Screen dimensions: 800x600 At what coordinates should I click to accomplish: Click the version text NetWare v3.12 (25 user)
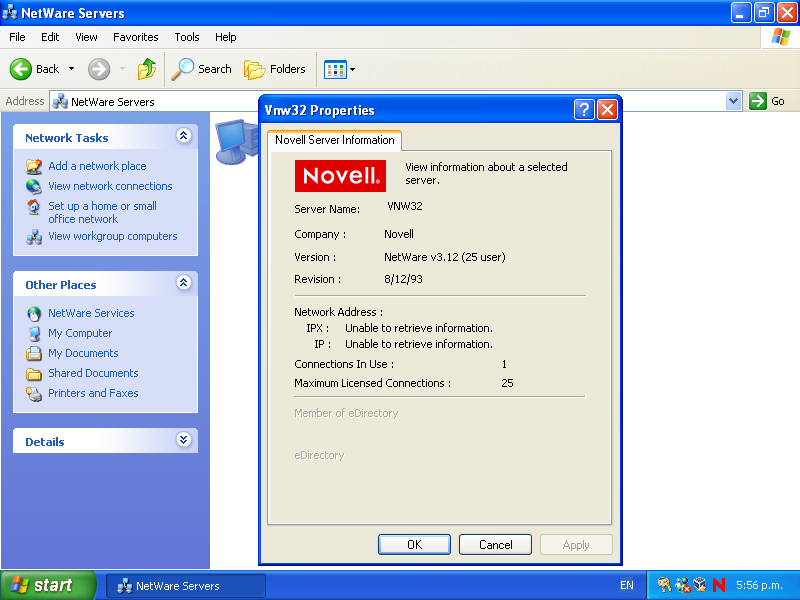(445, 257)
